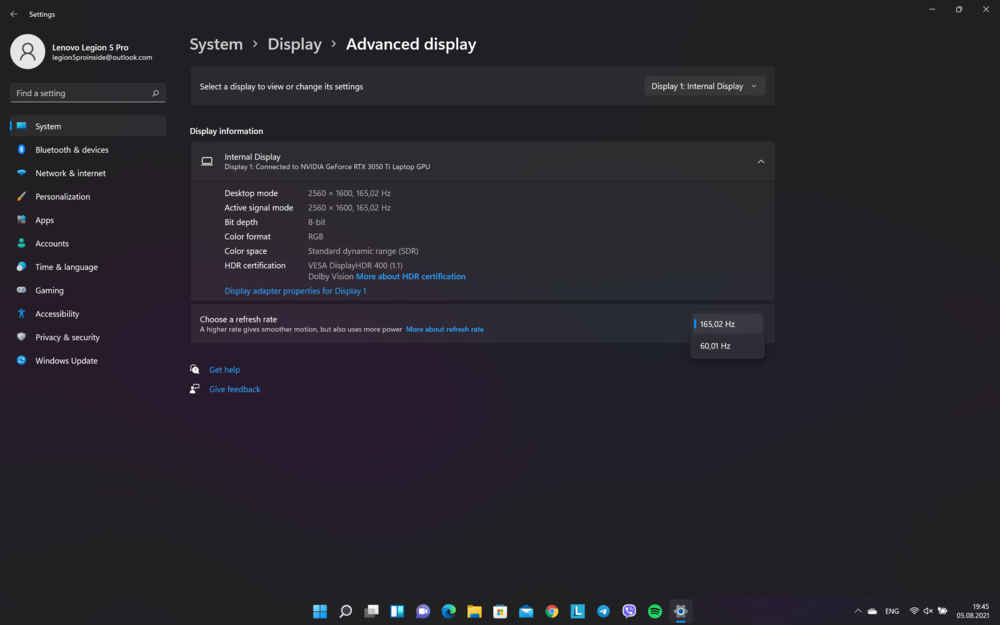The height and width of the screenshot is (625, 1000).
Task: Show hidden system tray icons
Action: (x=858, y=611)
